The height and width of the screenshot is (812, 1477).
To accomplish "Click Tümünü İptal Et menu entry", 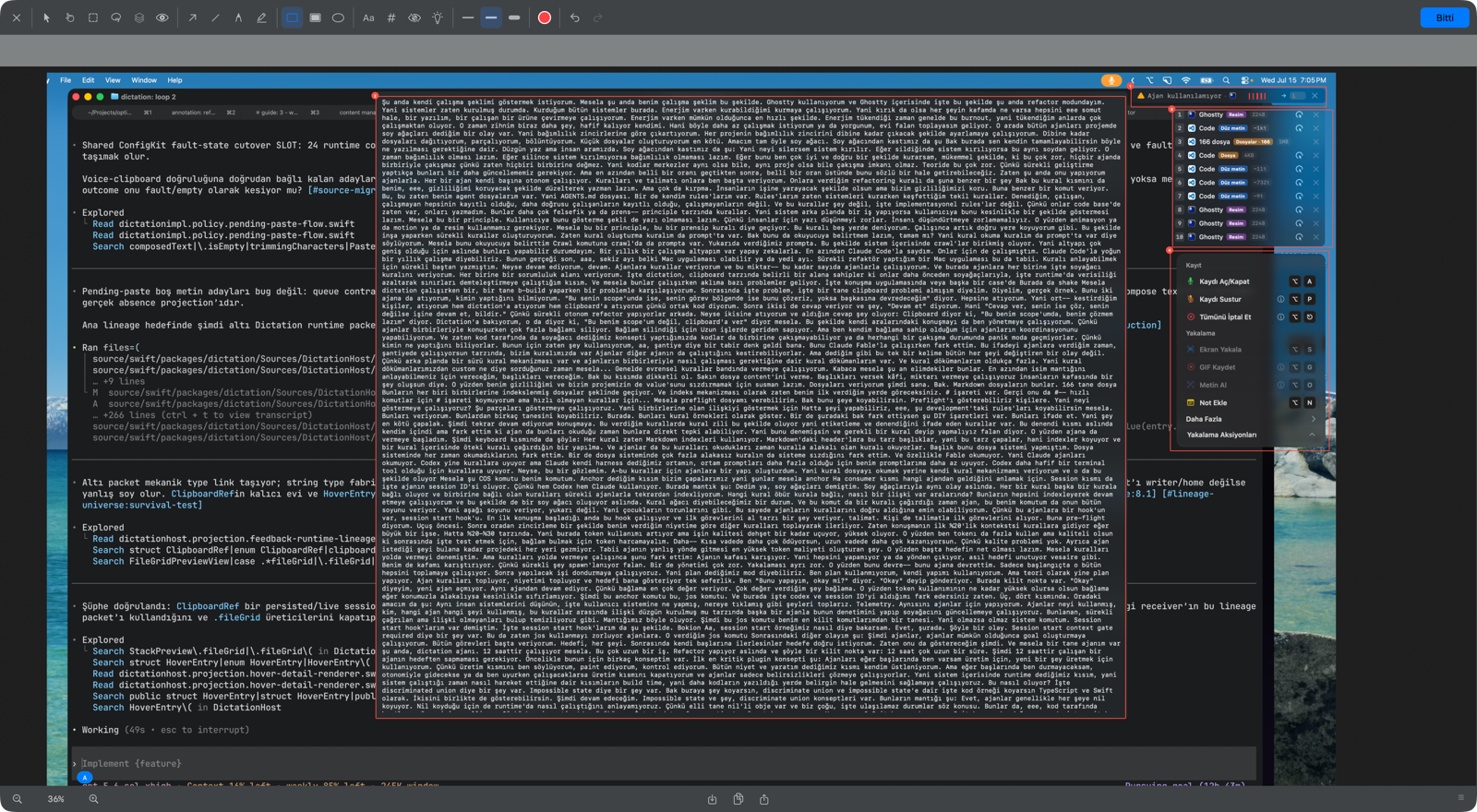I will pyautogui.click(x=1251, y=316).
